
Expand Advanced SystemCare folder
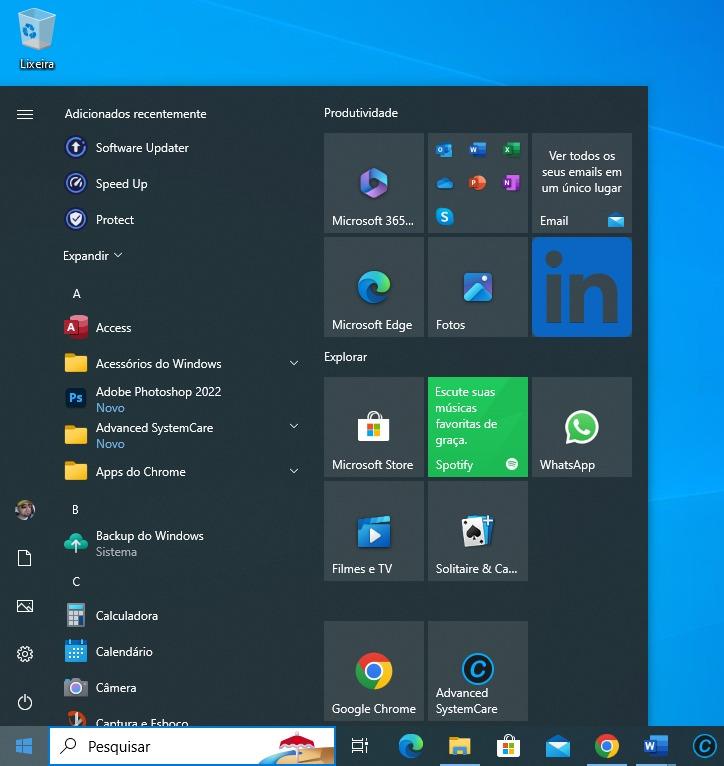tap(294, 426)
